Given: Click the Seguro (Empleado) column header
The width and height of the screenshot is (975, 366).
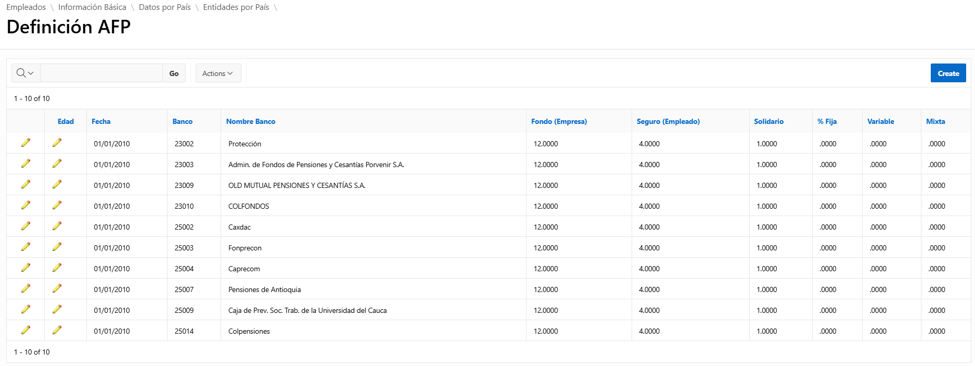Looking at the screenshot, I should pyautogui.click(x=668, y=122).
